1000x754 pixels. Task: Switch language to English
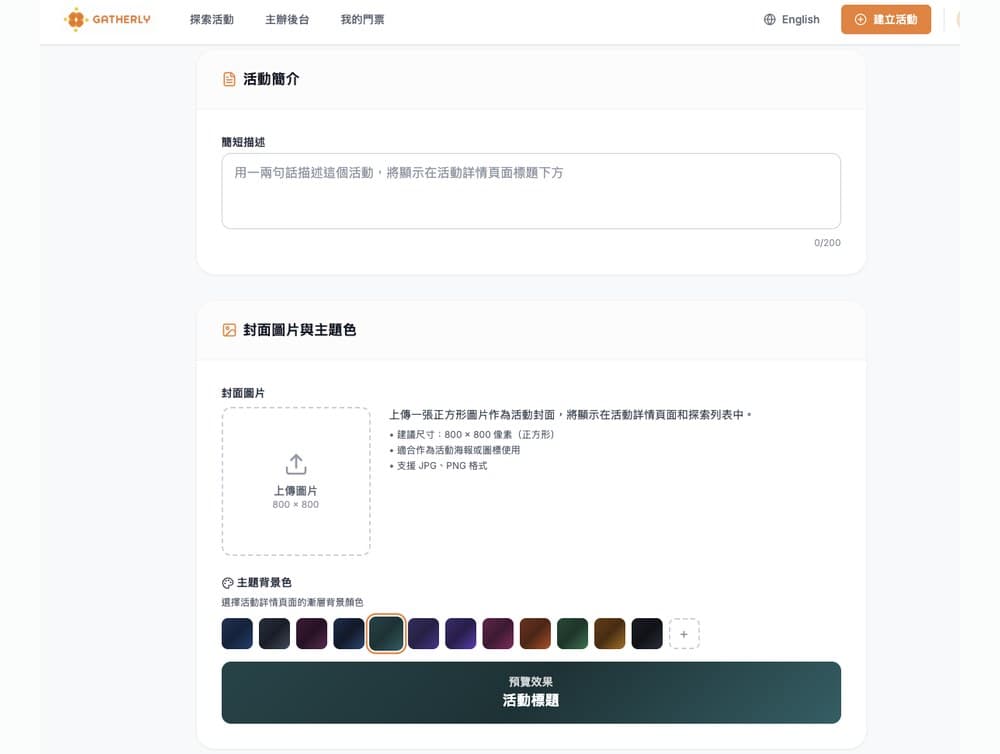coord(791,19)
